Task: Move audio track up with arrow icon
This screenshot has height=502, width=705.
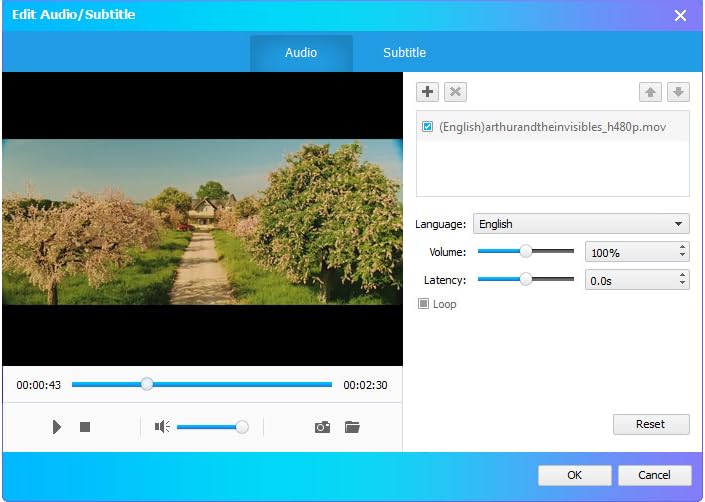Action: pos(651,92)
